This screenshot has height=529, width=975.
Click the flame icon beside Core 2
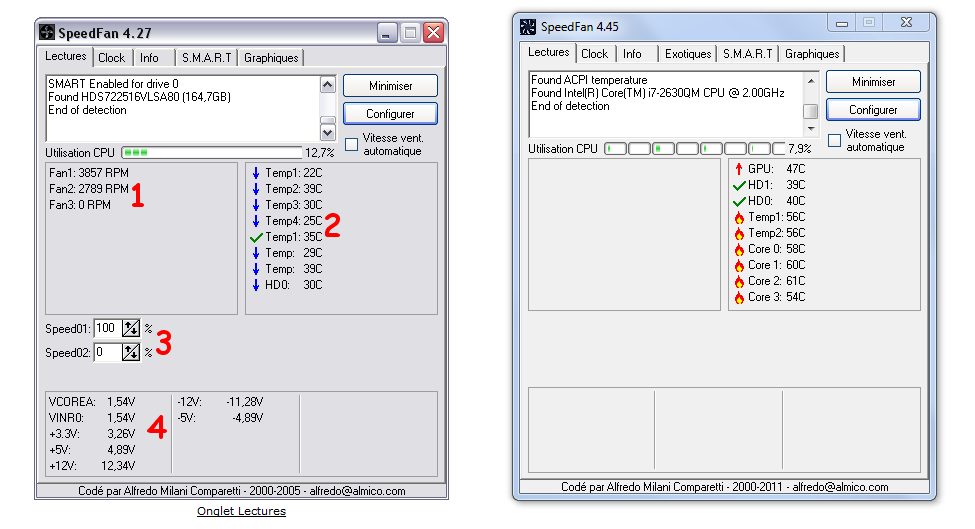coord(739,281)
